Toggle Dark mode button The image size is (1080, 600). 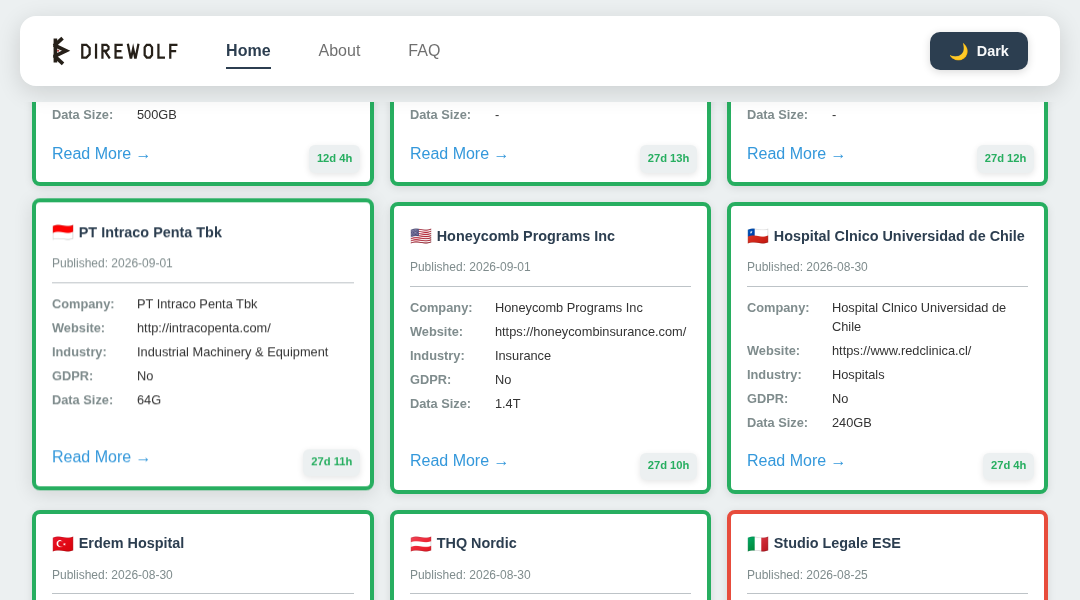pyautogui.click(x=978, y=51)
